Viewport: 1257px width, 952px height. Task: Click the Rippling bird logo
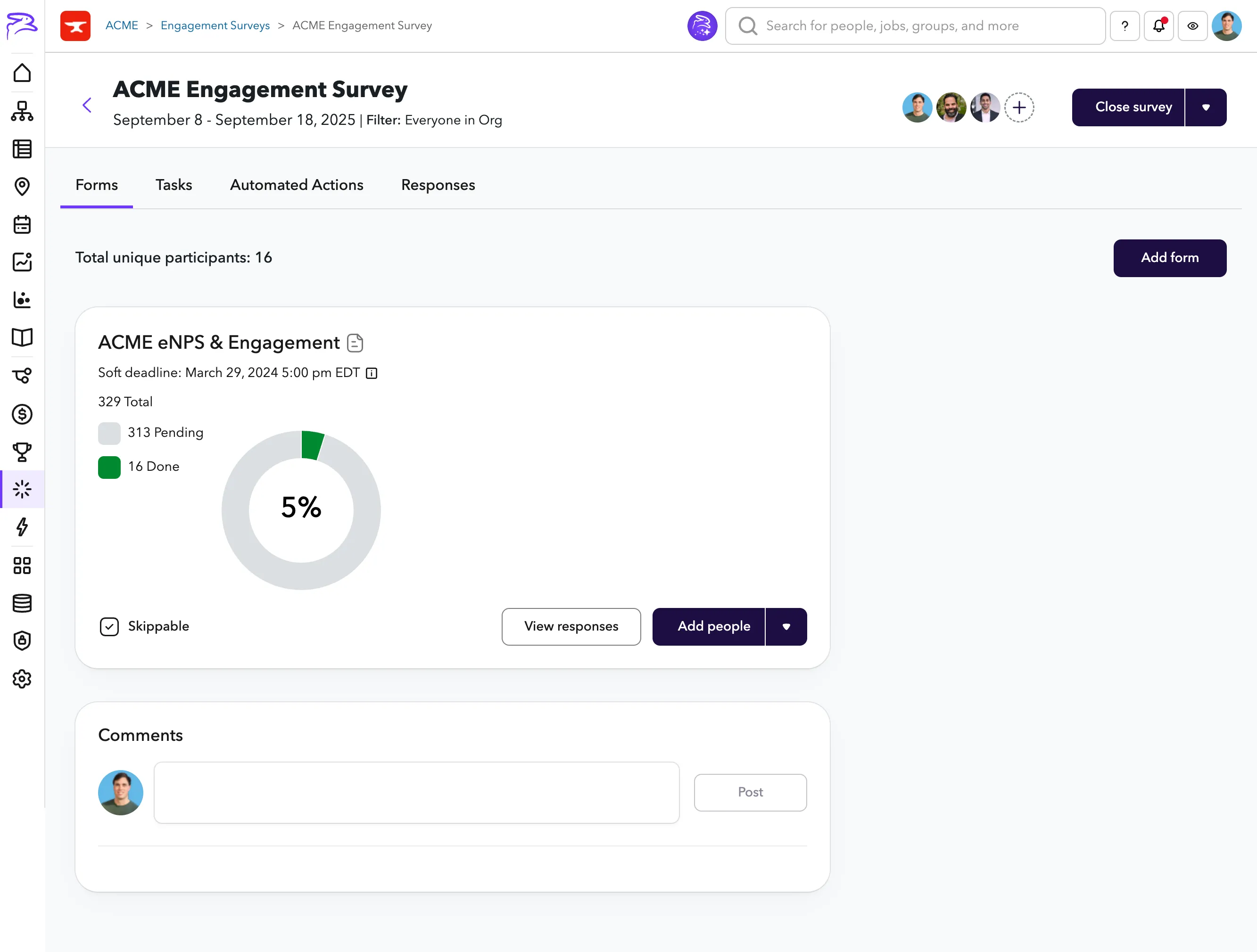(x=22, y=25)
